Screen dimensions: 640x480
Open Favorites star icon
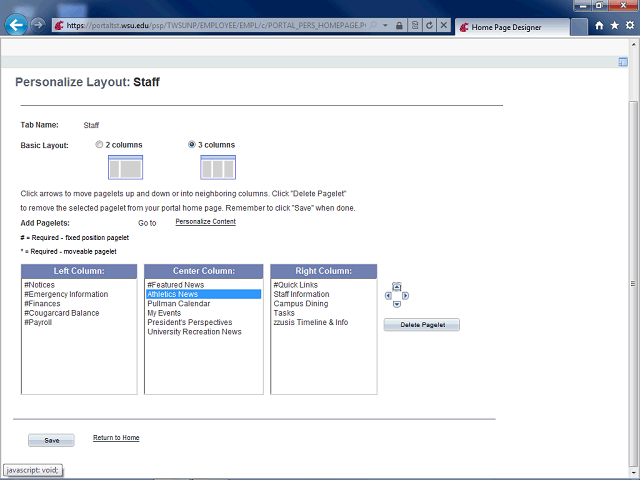pos(613,26)
